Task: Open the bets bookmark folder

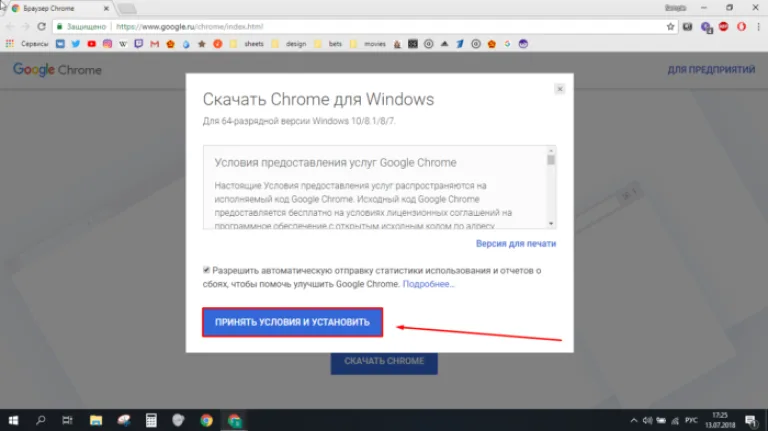Action: click(x=328, y=44)
